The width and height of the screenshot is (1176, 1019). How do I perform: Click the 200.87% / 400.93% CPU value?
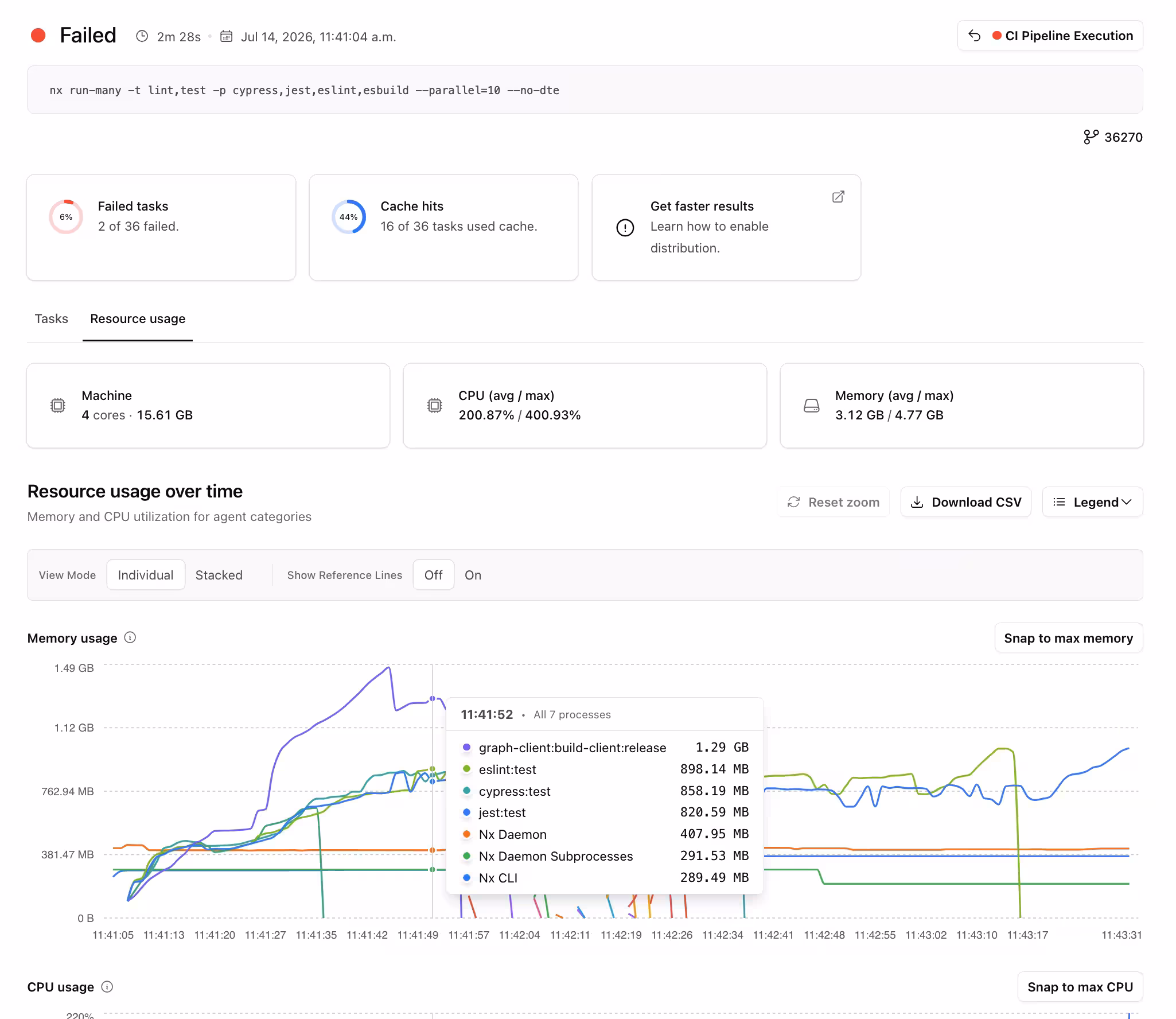point(520,415)
